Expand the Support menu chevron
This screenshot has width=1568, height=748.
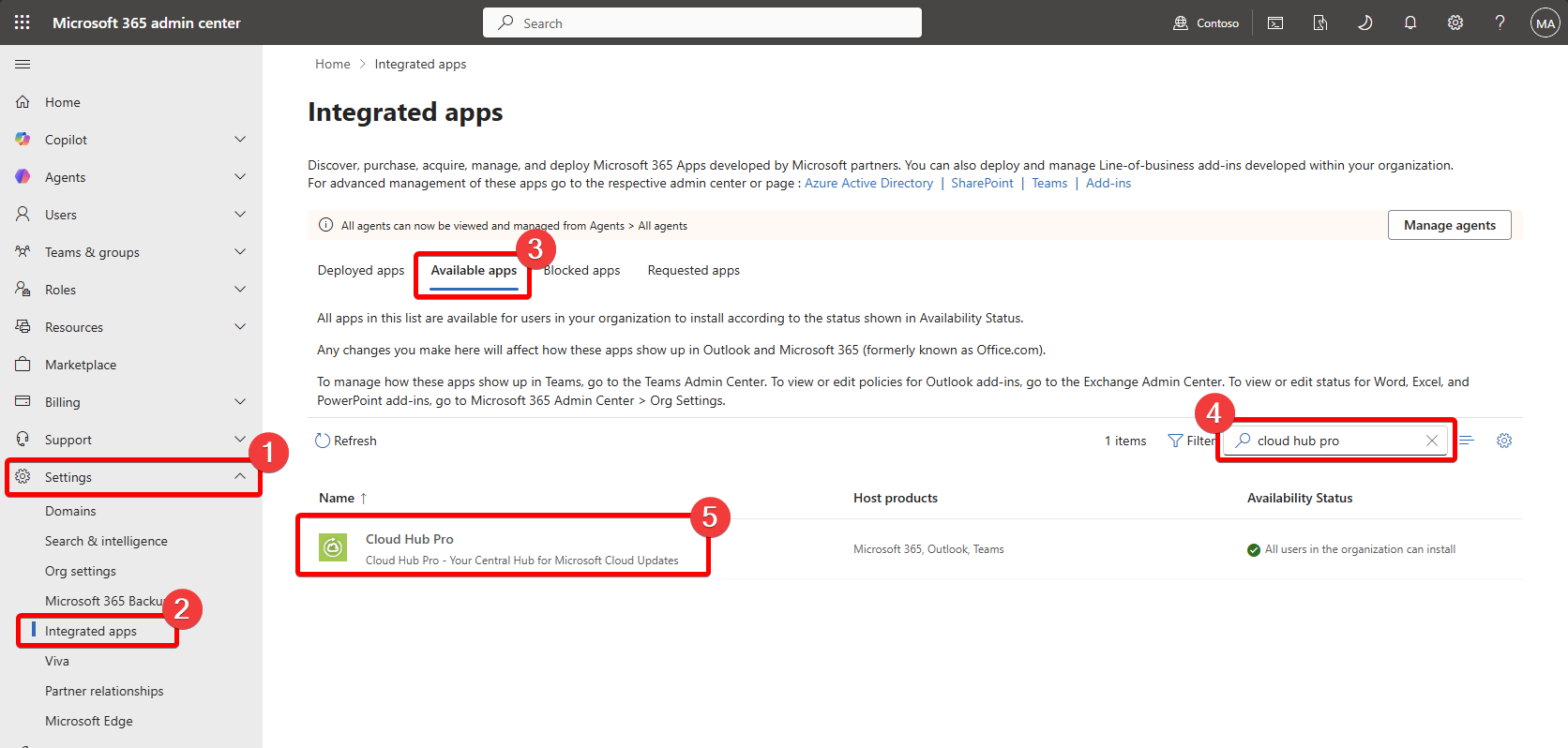point(240,439)
